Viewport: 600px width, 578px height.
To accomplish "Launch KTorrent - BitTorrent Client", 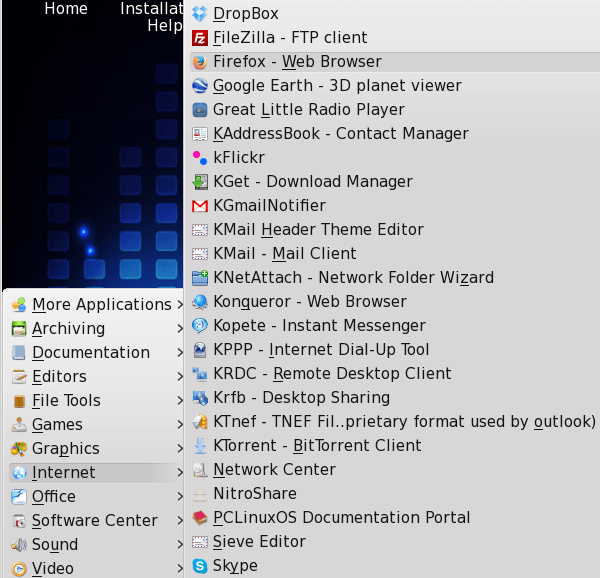I will click(x=395, y=446).
